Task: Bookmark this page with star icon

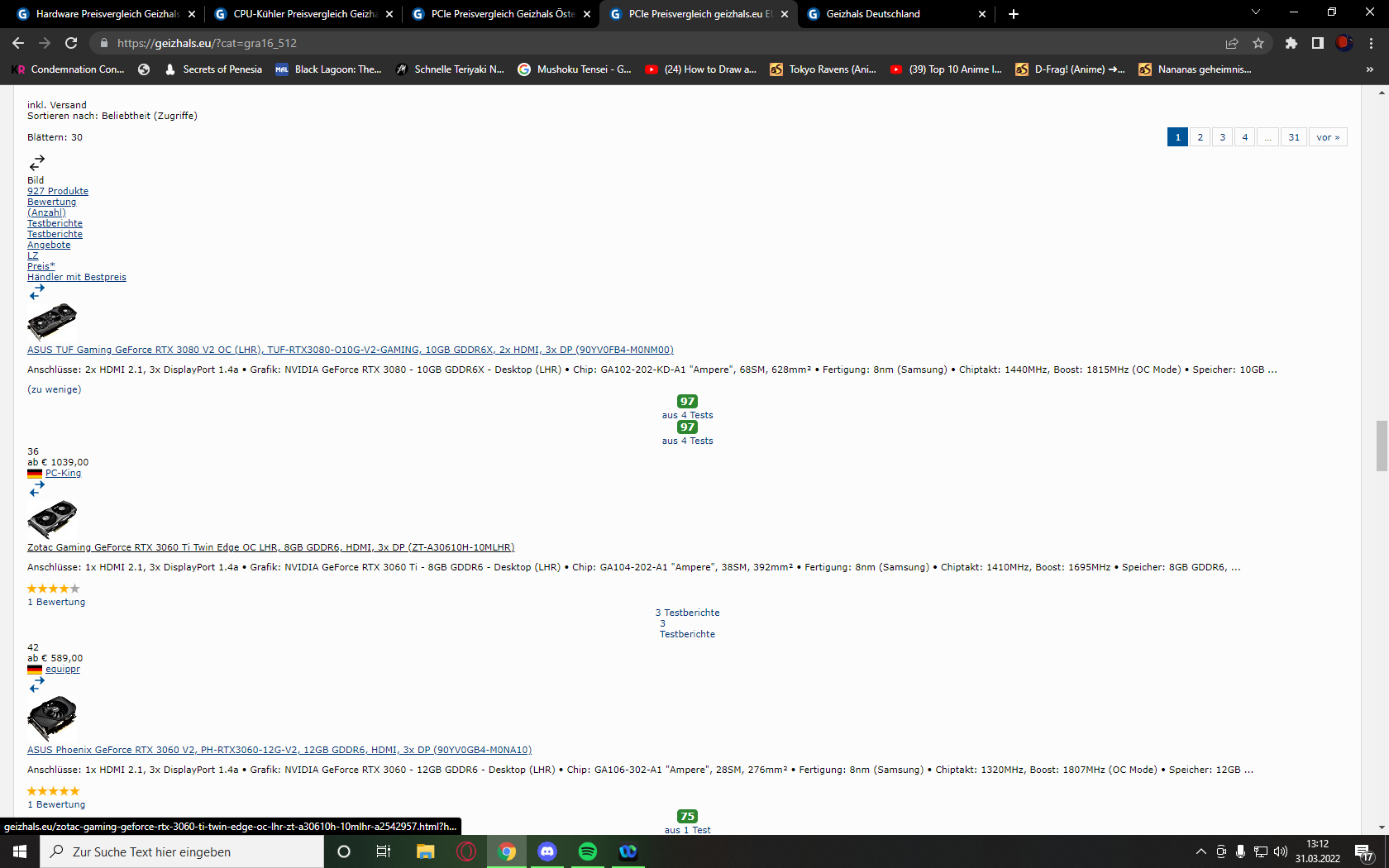Action: tap(1258, 43)
